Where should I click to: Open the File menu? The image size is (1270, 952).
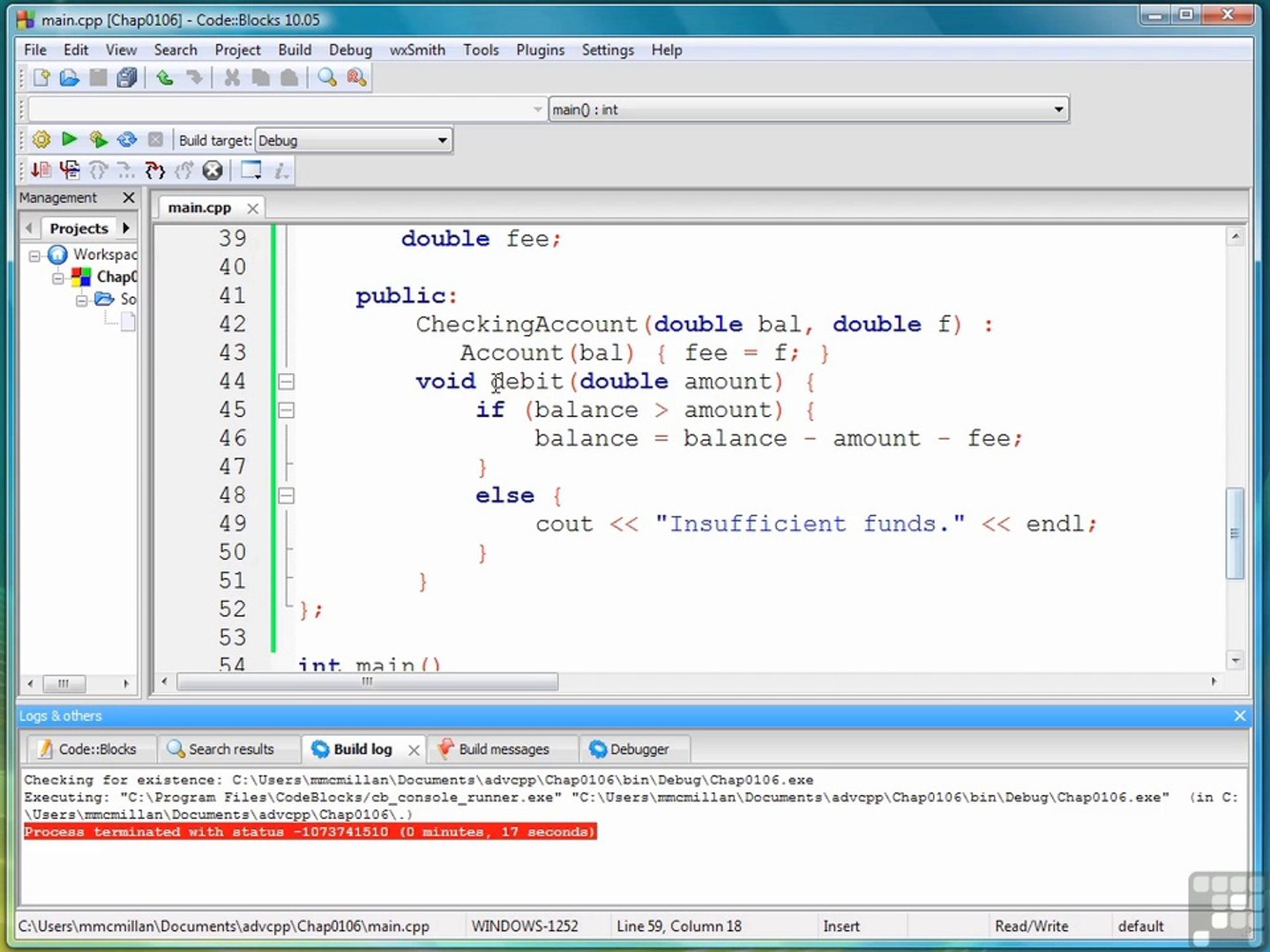(x=35, y=50)
